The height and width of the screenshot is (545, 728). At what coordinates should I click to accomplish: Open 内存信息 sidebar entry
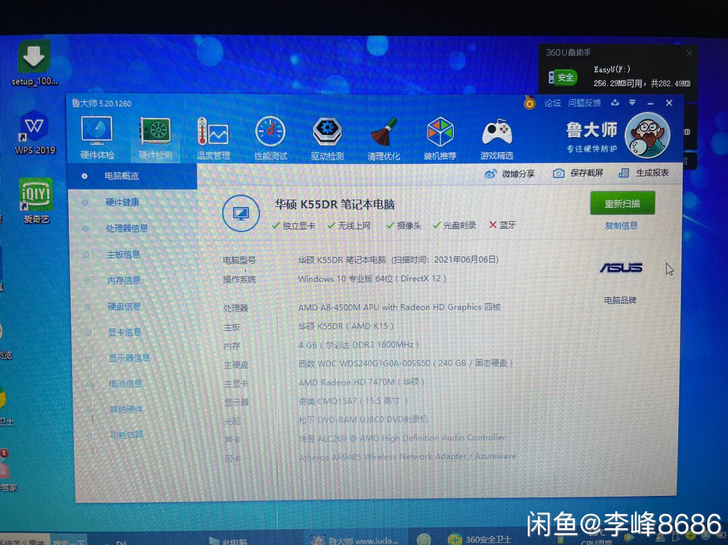click(x=124, y=281)
